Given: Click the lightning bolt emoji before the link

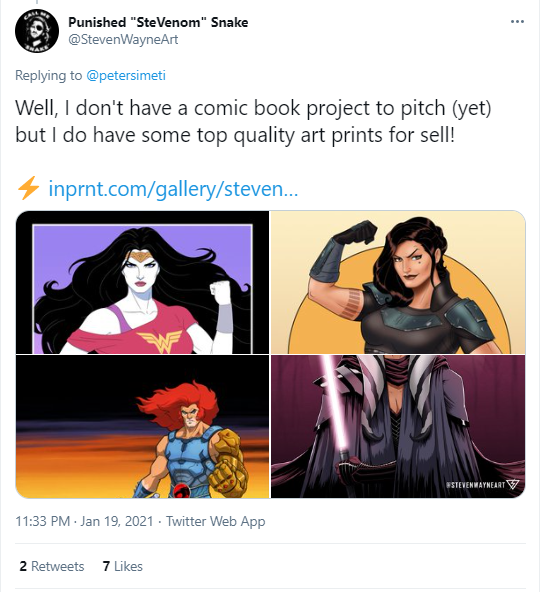Looking at the screenshot, I should tap(28, 188).
